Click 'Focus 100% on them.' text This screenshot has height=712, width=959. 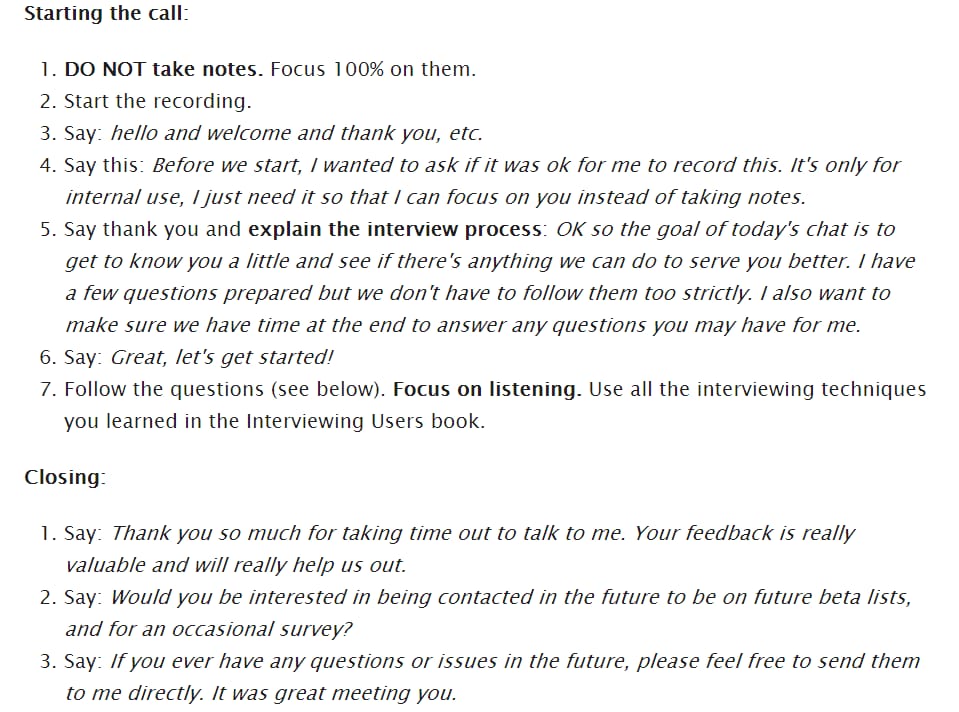(x=372, y=69)
